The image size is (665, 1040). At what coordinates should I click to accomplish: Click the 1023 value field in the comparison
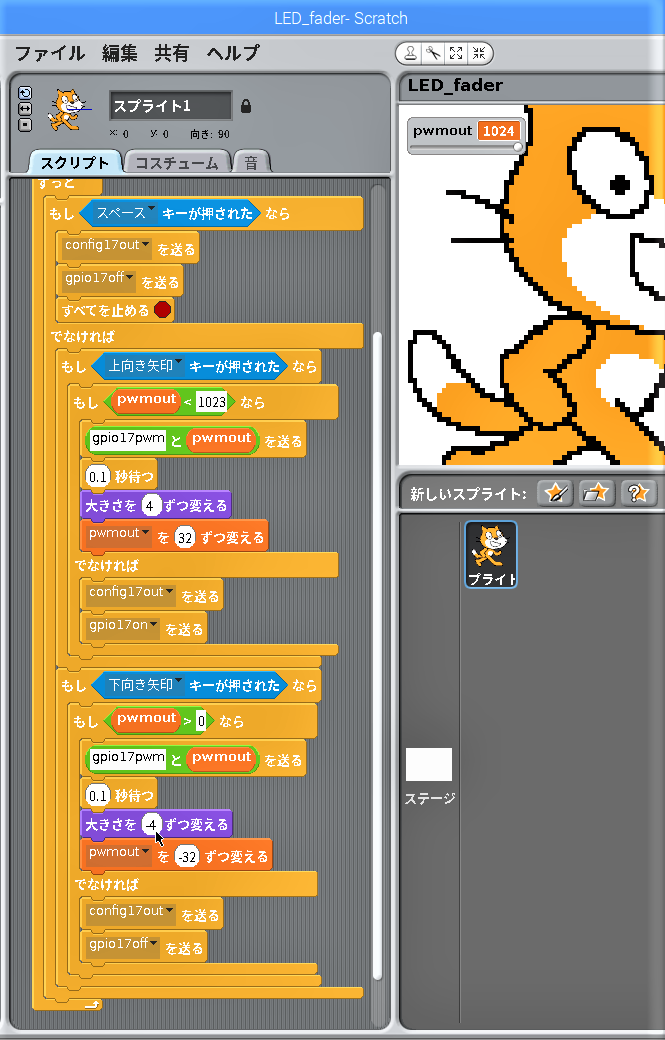pyautogui.click(x=212, y=402)
